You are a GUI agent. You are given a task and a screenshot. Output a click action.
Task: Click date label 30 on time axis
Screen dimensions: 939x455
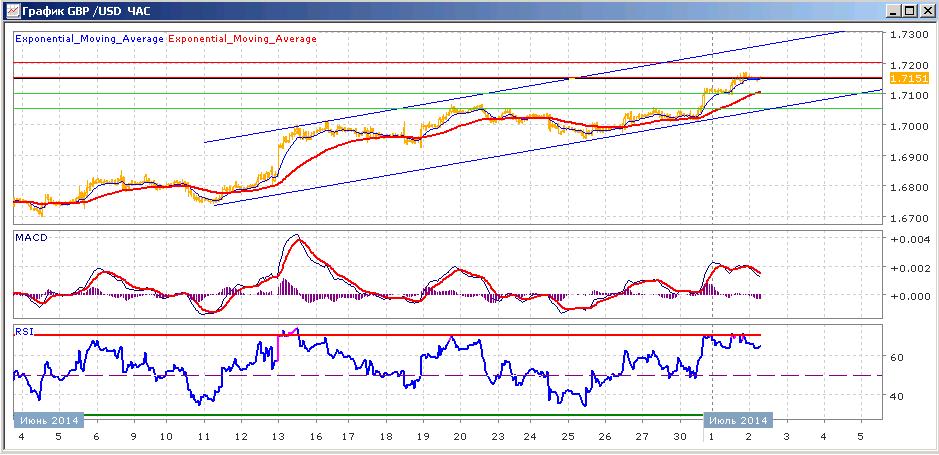coord(678,436)
